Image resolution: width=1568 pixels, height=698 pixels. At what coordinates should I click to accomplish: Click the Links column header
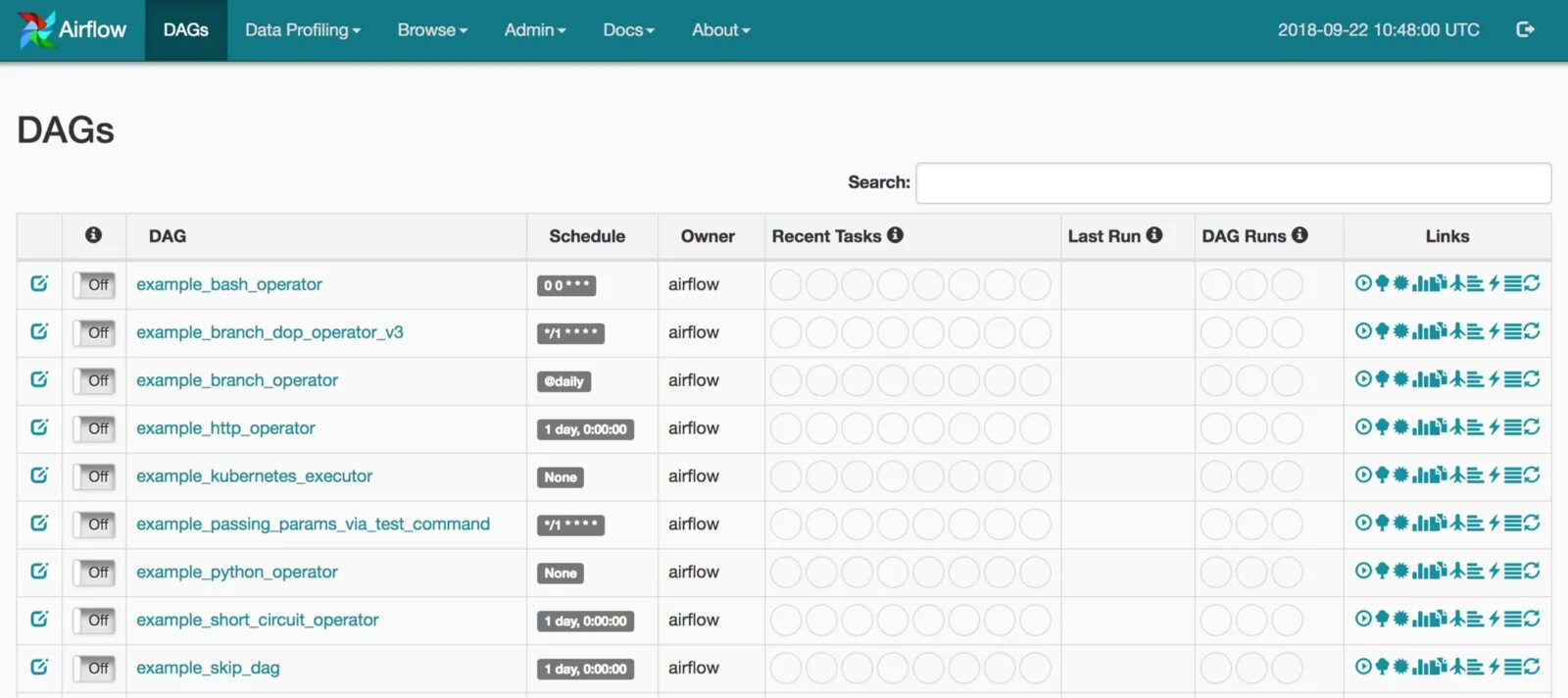(x=1447, y=236)
